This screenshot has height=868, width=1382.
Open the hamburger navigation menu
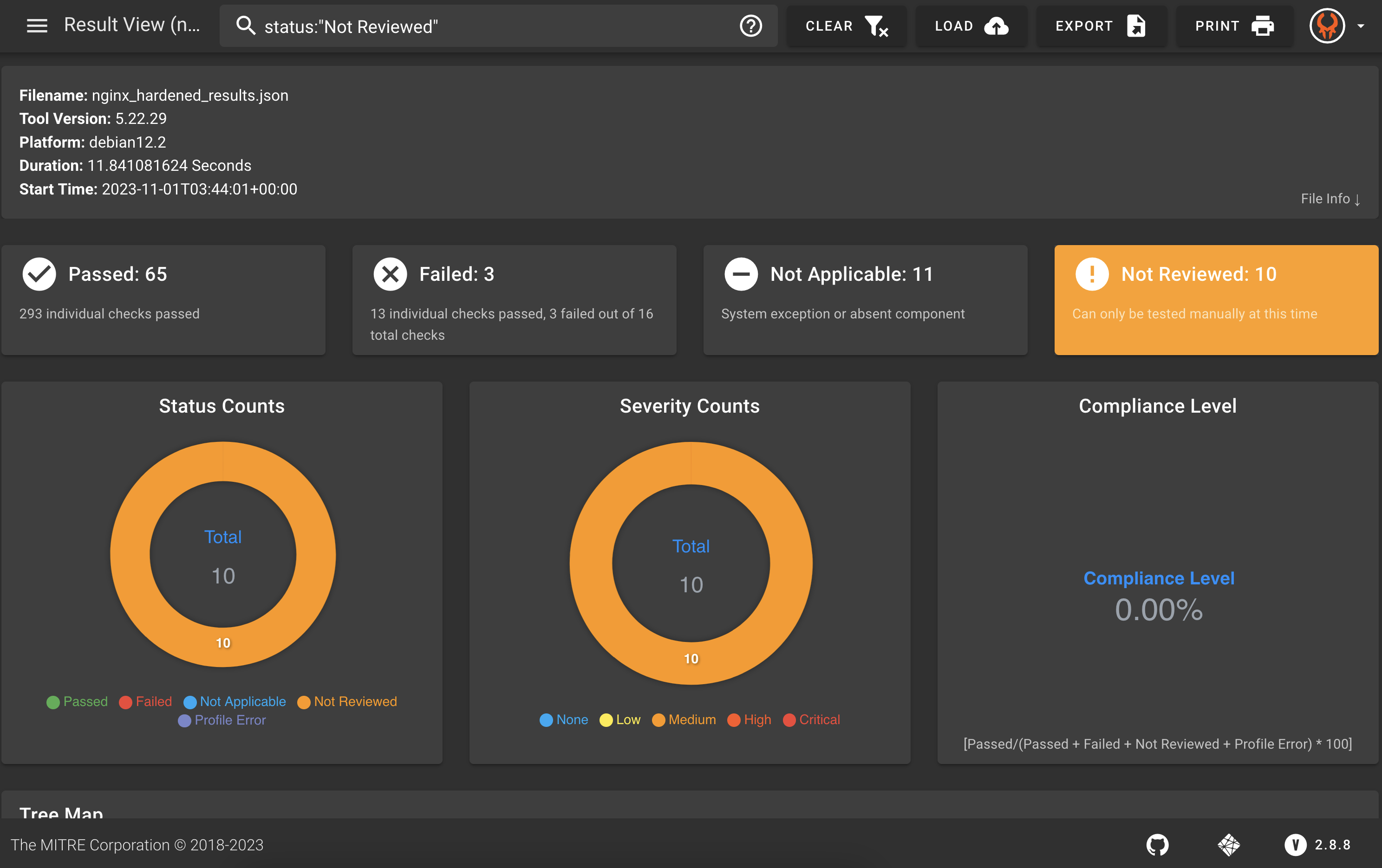(37, 26)
